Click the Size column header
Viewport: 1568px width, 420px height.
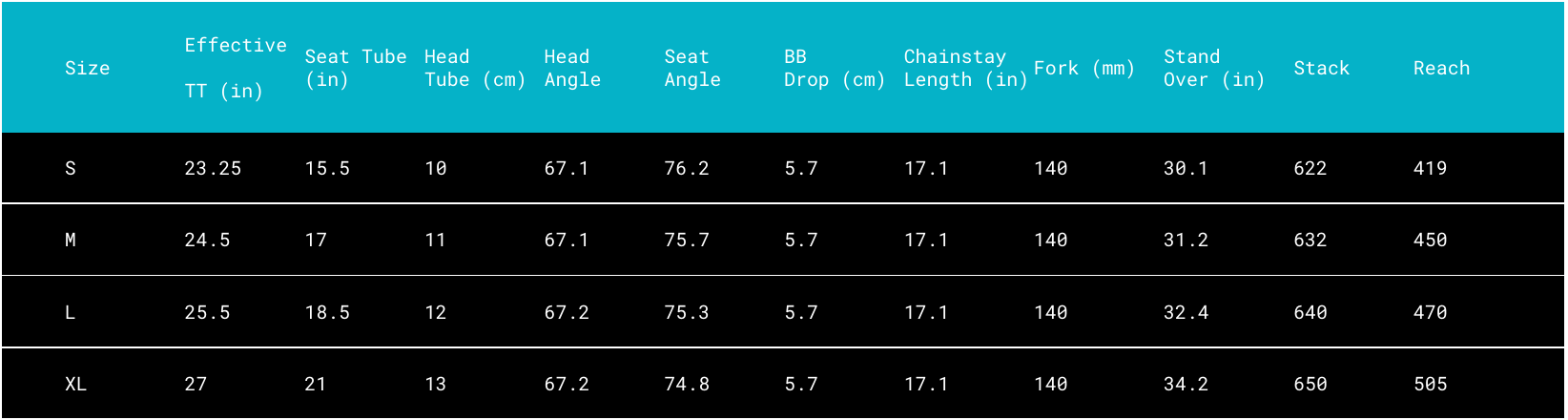[x=87, y=68]
